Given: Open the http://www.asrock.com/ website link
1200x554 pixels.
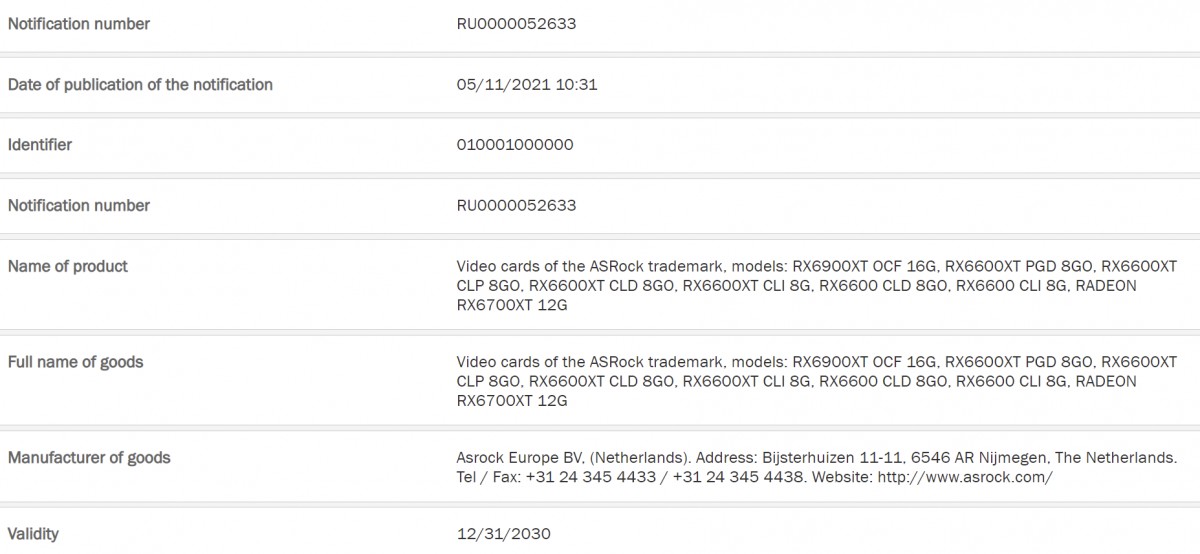Looking at the screenshot, I should point(964,478).
